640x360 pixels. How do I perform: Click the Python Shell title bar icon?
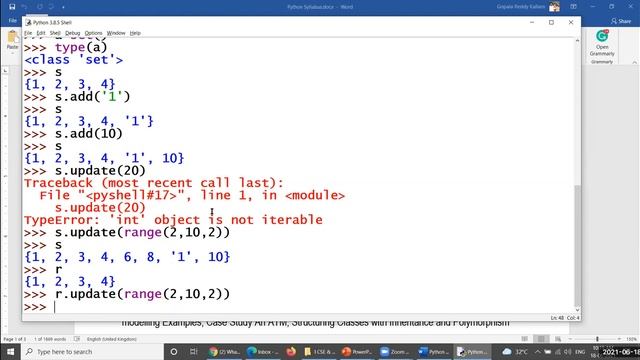click(28, 22)
